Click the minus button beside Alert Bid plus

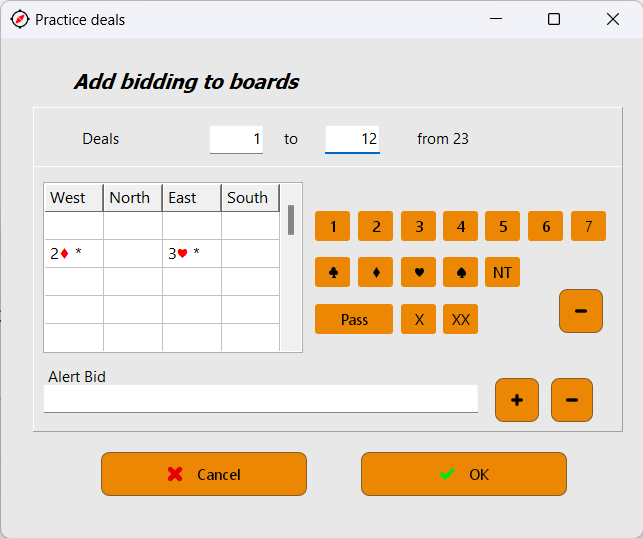[572, 400]
